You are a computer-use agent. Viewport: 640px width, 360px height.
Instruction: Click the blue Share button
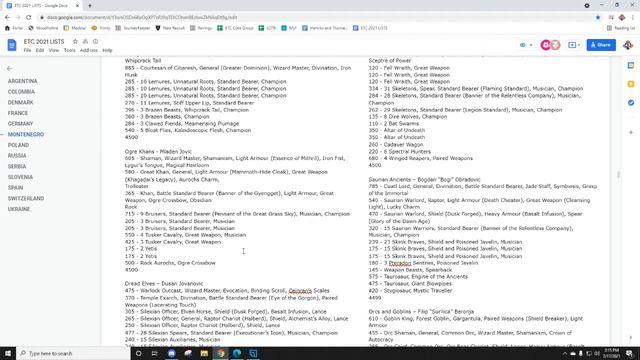click(601, 45)
